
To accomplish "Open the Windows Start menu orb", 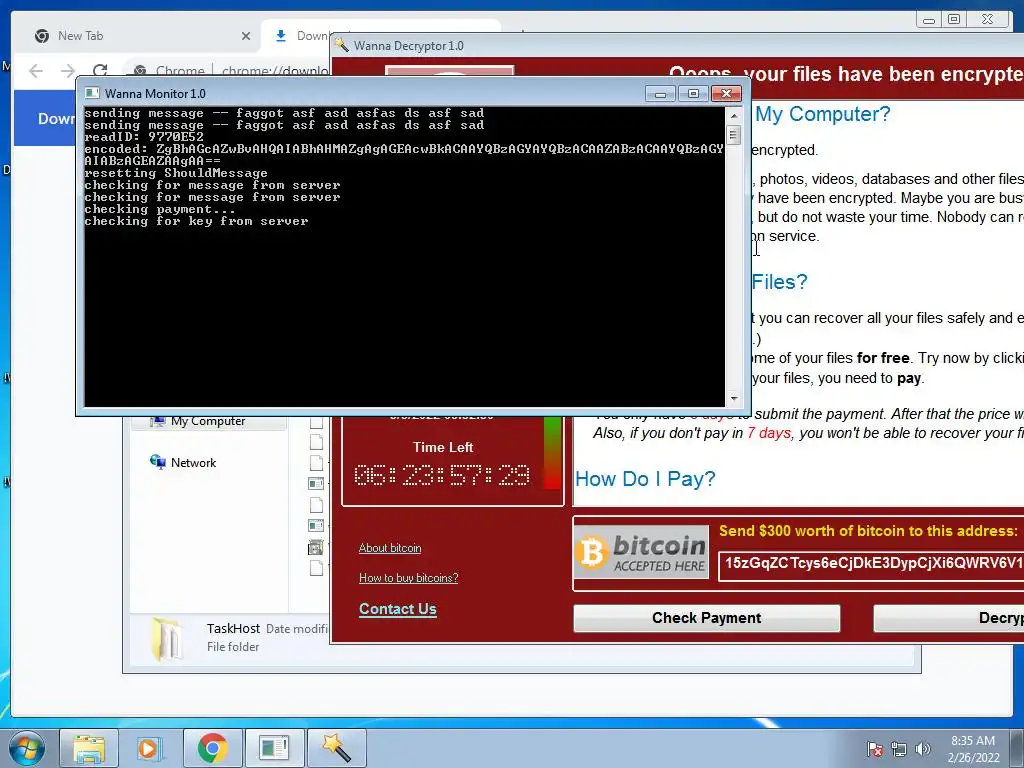I will point(26,748).
